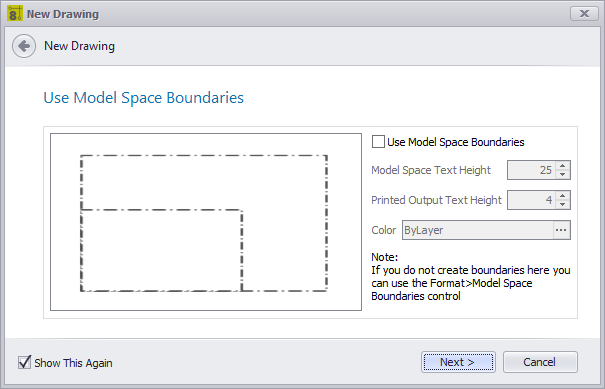
Task: Proceed with the Next > button
Action: click(458, 362)
